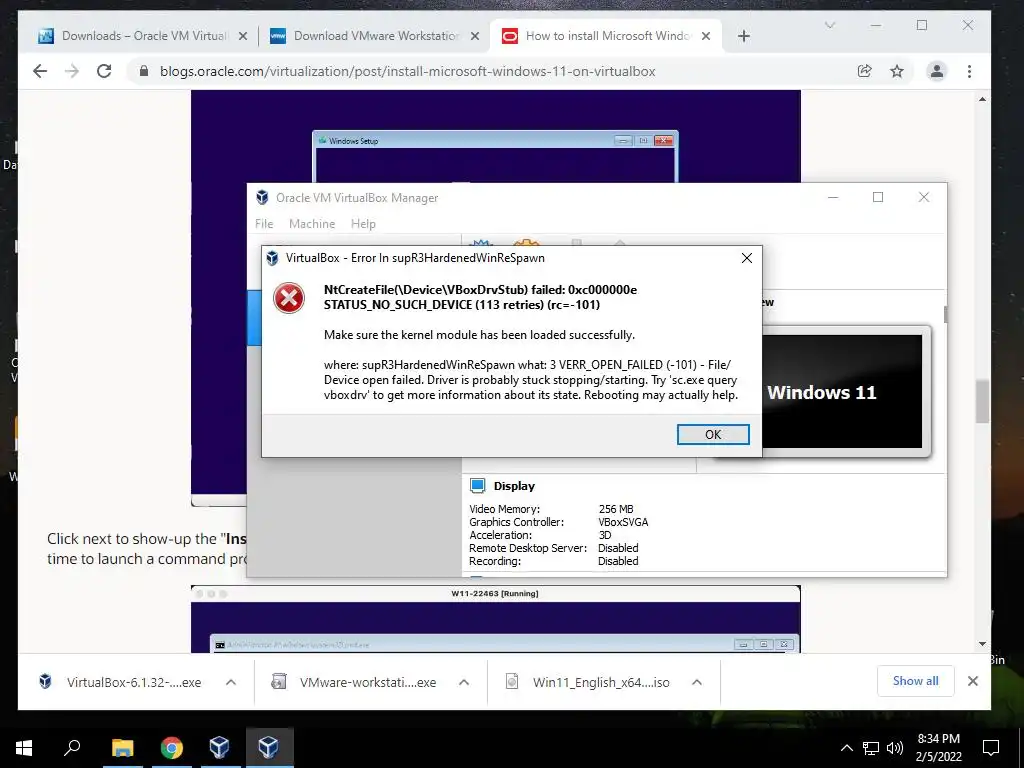Click the VirtualBox cube icon in the Manager title bar
Viewport: 1024px width, 768px height.
point(262,197)
